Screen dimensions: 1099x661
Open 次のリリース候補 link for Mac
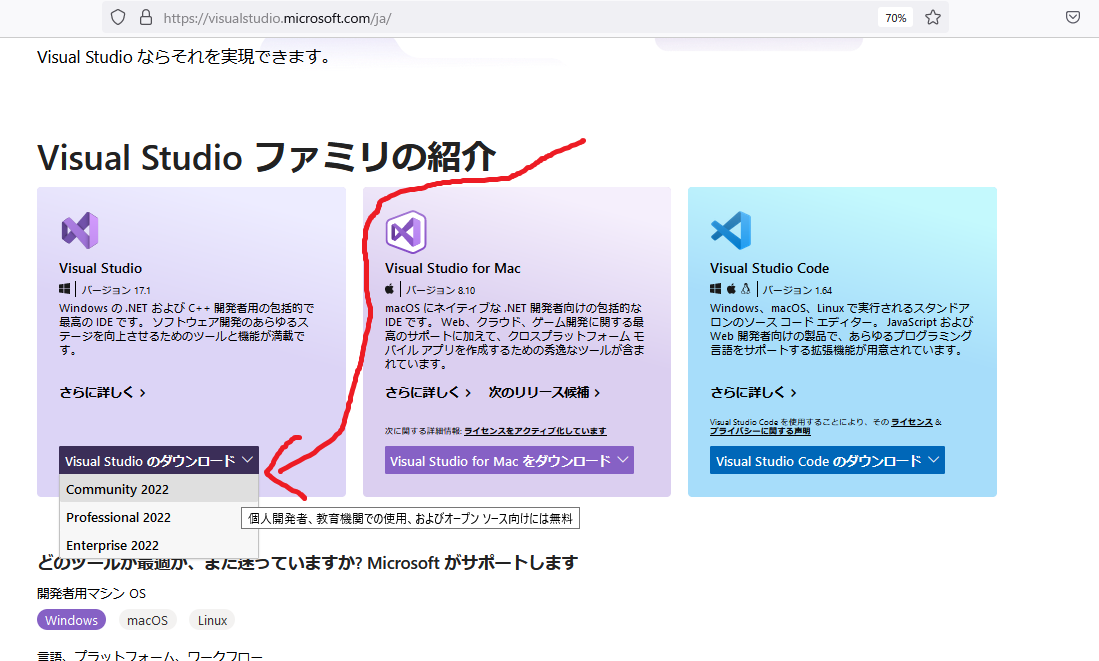click(544, 393)
